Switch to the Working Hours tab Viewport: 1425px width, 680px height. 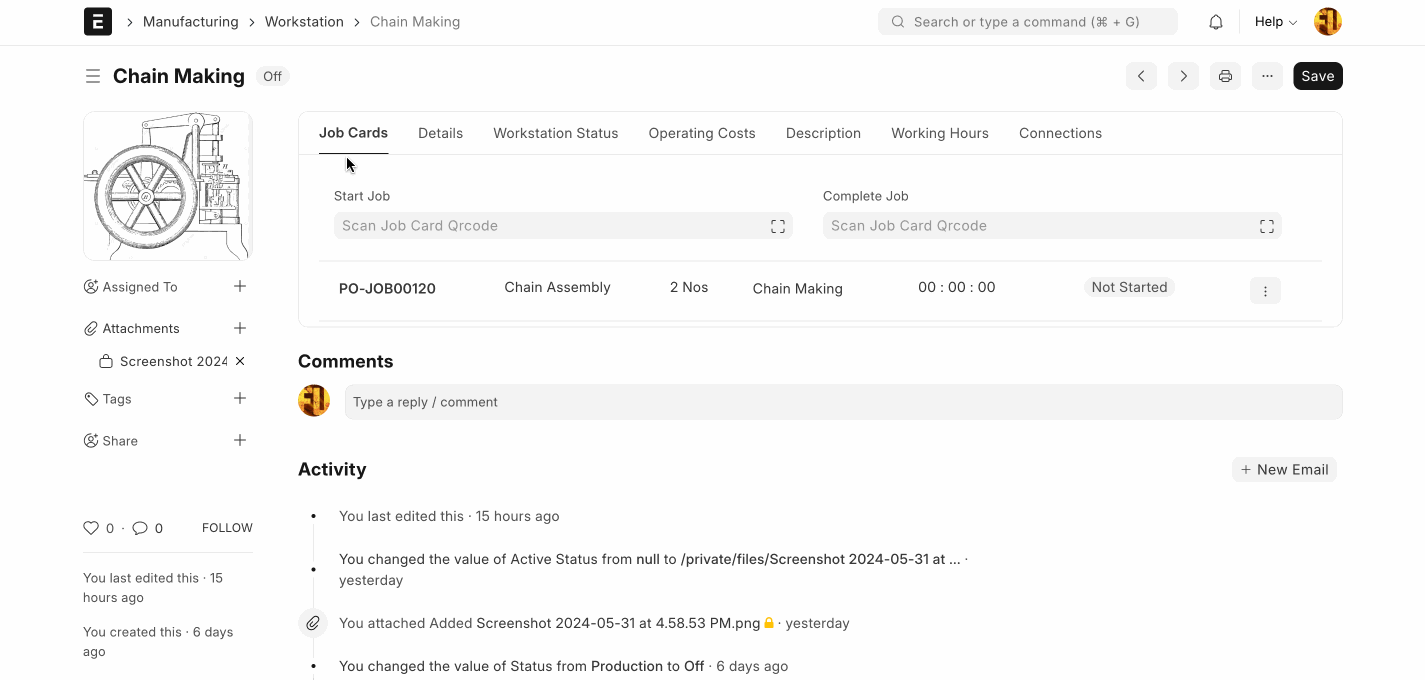(939, 133)
